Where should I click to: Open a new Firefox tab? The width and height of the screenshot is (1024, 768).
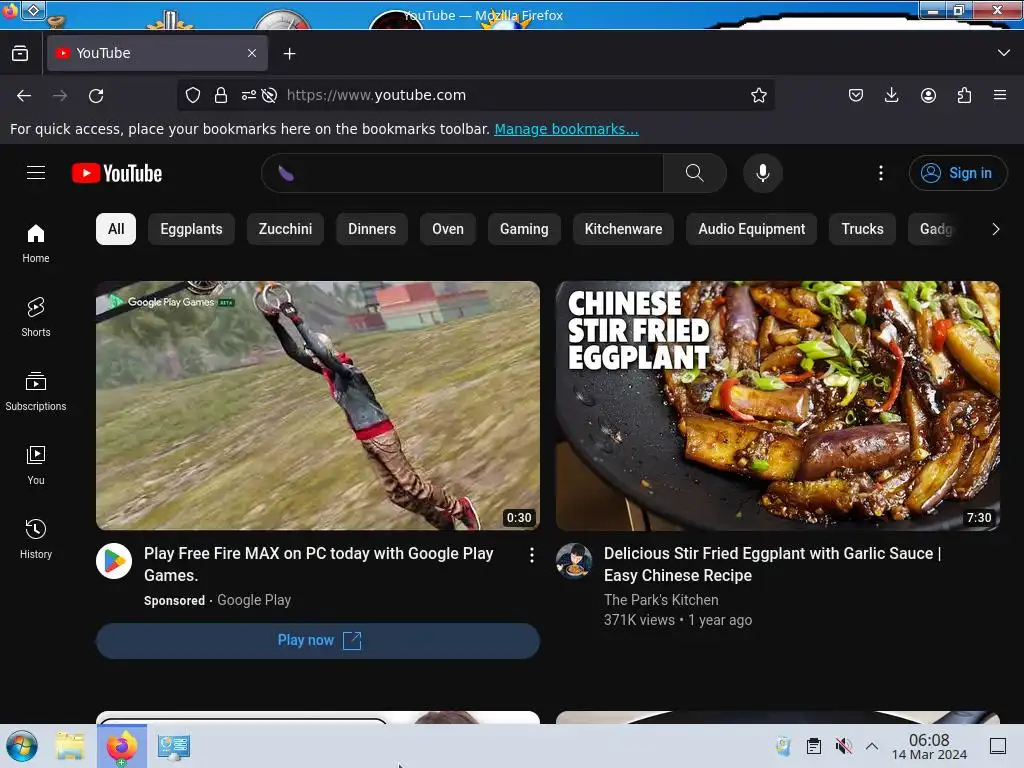289,54
